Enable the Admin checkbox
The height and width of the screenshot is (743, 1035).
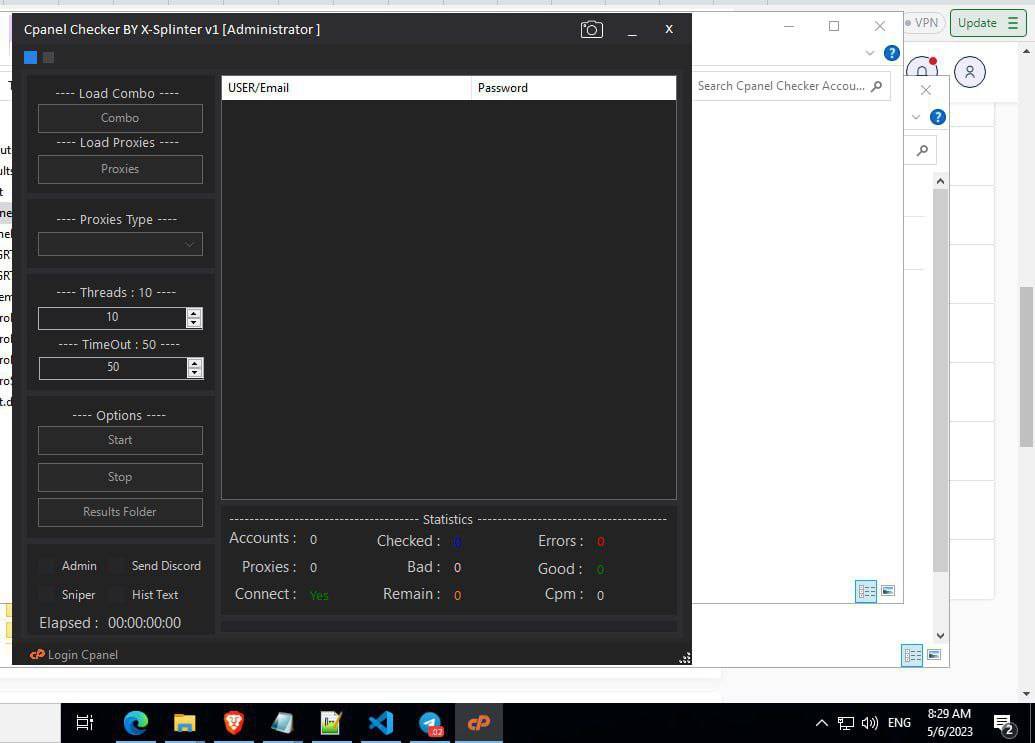pyautogui.click(x=47, y=566)
